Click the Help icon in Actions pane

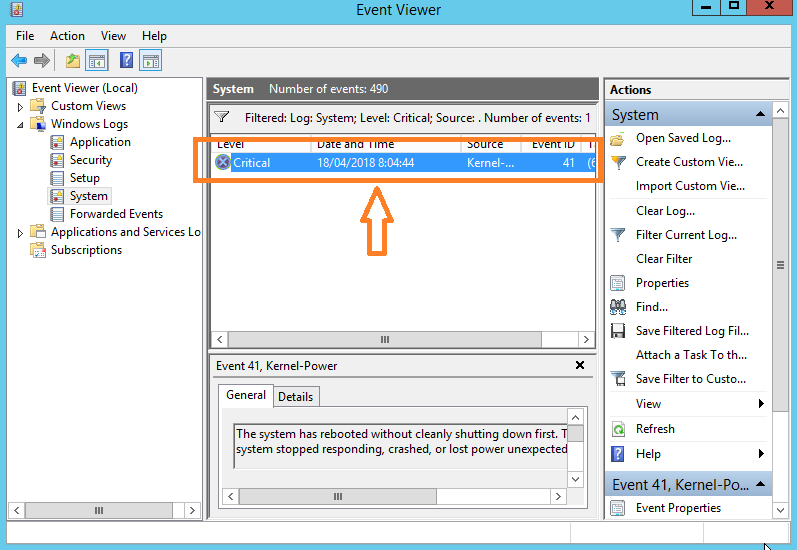point(618,454)
